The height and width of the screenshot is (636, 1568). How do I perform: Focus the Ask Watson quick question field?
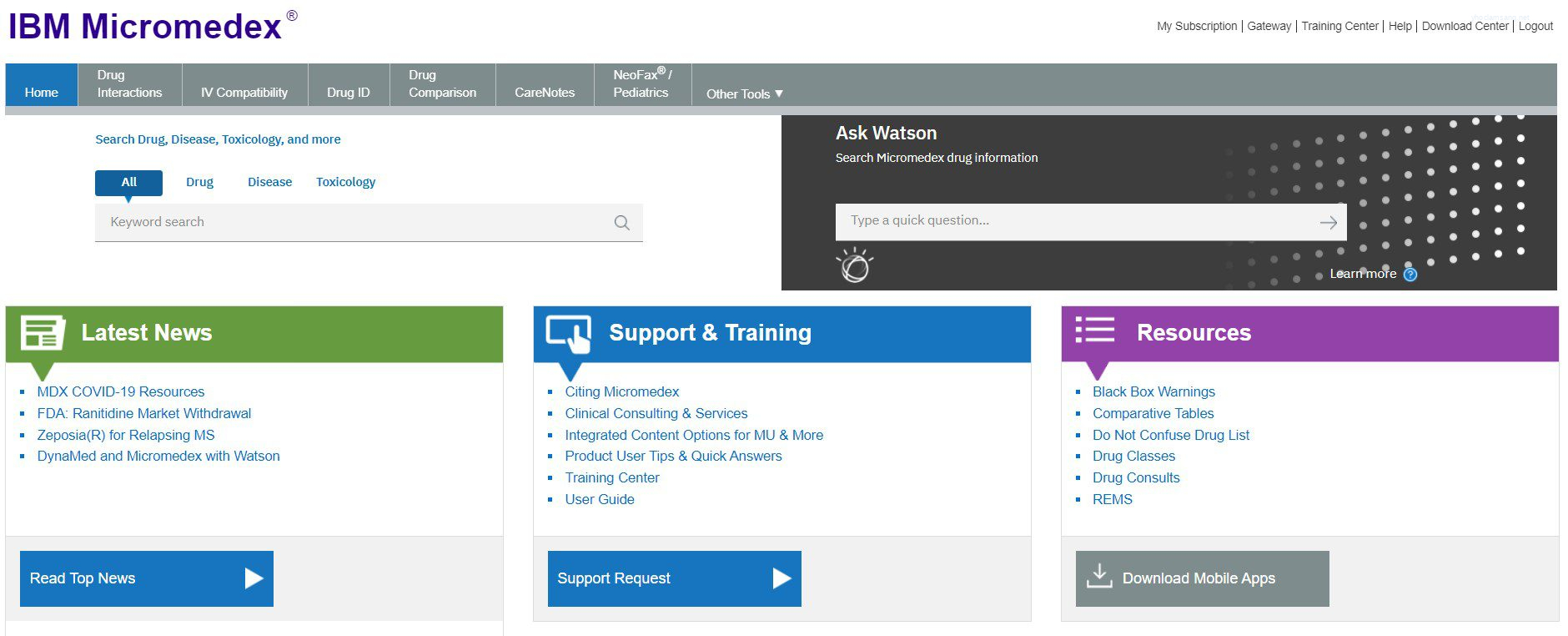1091,222
